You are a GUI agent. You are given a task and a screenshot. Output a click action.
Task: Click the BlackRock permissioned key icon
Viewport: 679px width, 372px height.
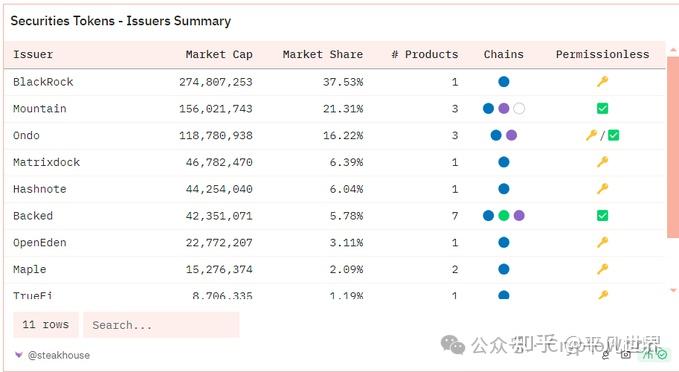(x=602, y=81)
